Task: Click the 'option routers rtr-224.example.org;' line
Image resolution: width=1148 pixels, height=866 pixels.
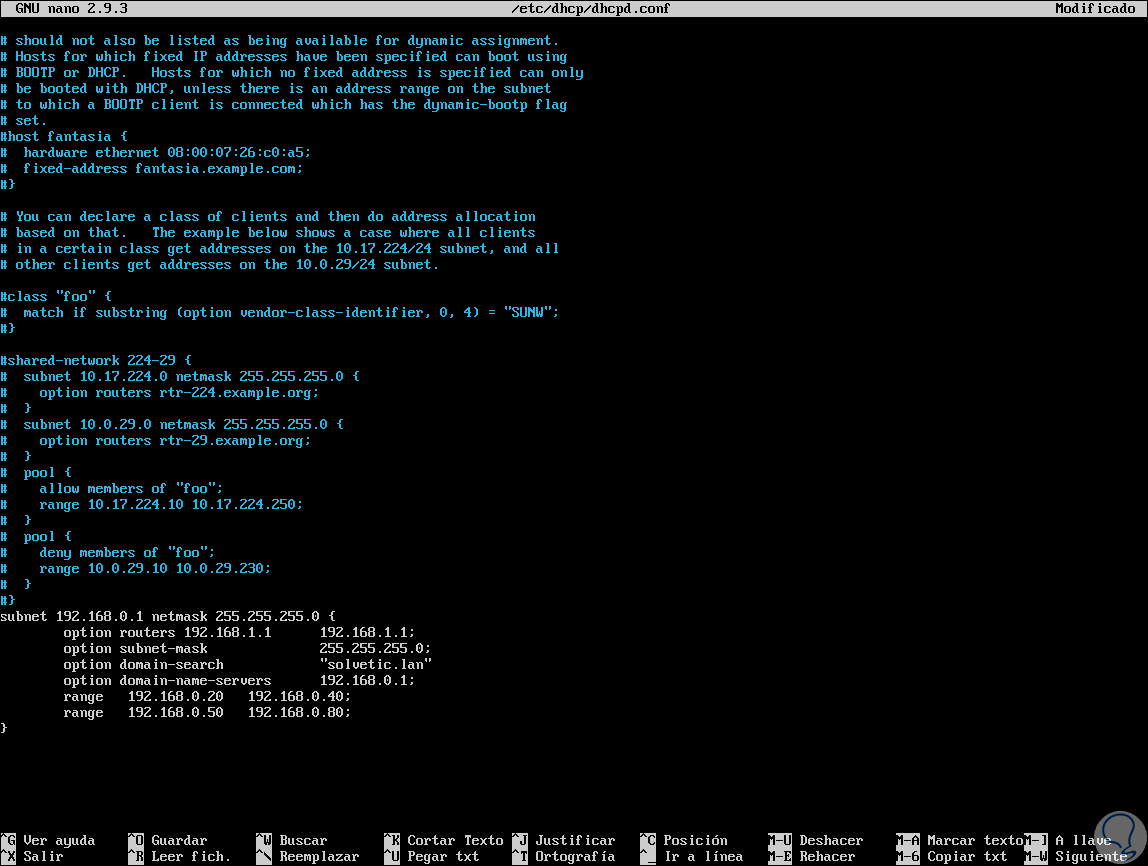Action: 160,393
